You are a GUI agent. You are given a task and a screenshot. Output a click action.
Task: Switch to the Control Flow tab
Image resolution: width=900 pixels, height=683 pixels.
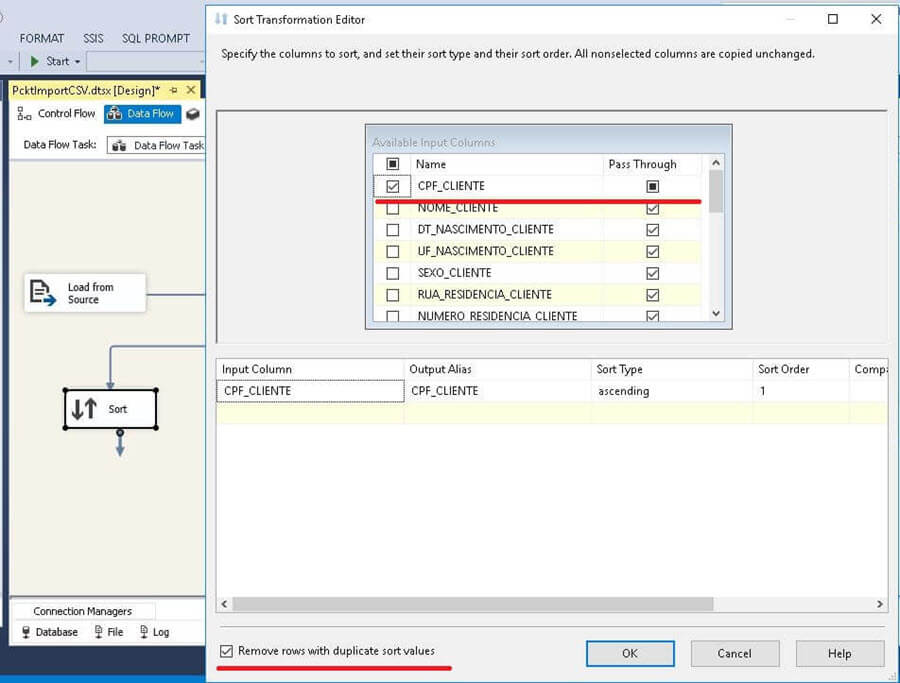(56, 114)
